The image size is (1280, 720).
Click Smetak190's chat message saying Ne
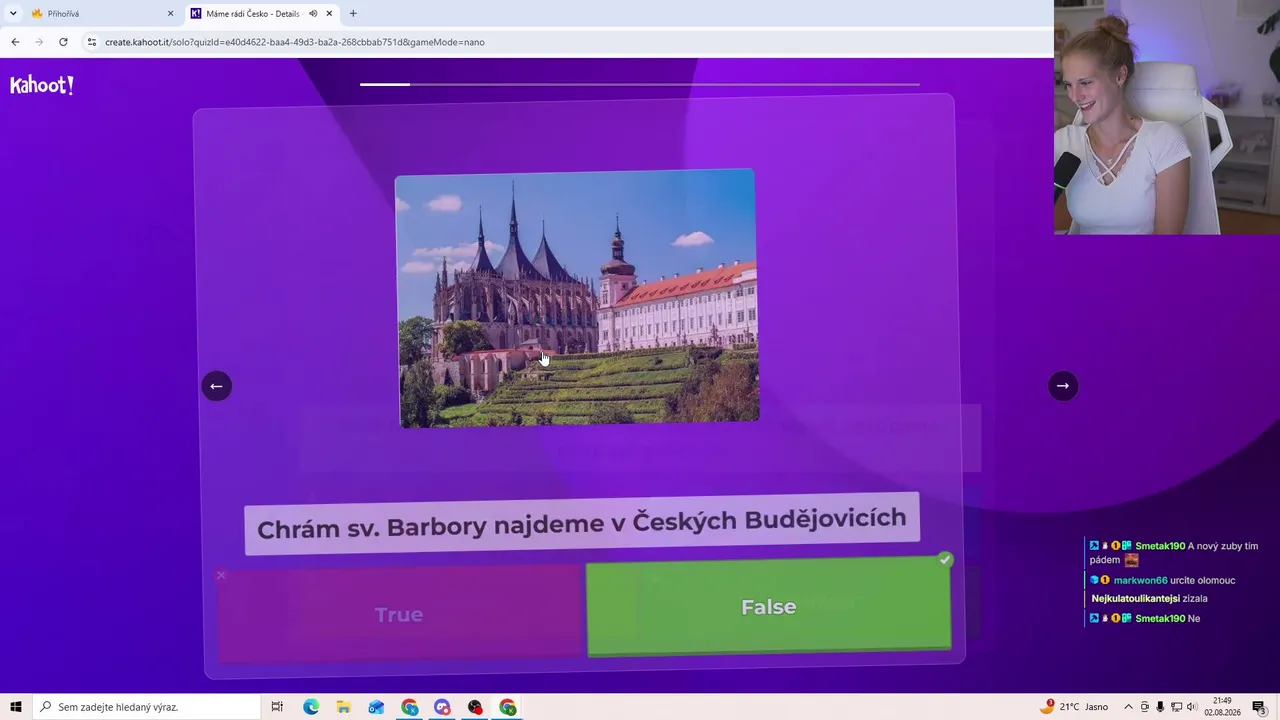(1145, 618)
